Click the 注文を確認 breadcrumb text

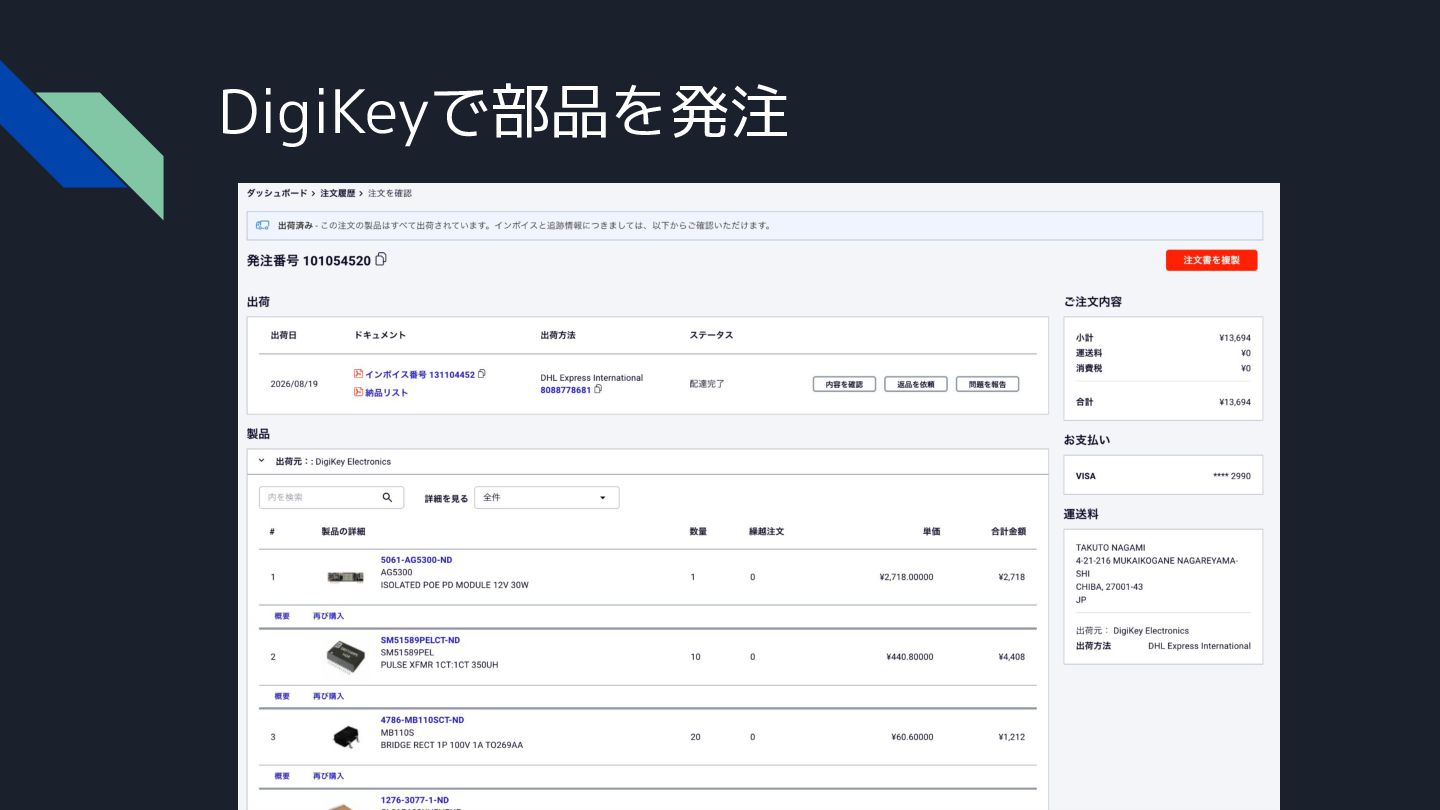390,193
